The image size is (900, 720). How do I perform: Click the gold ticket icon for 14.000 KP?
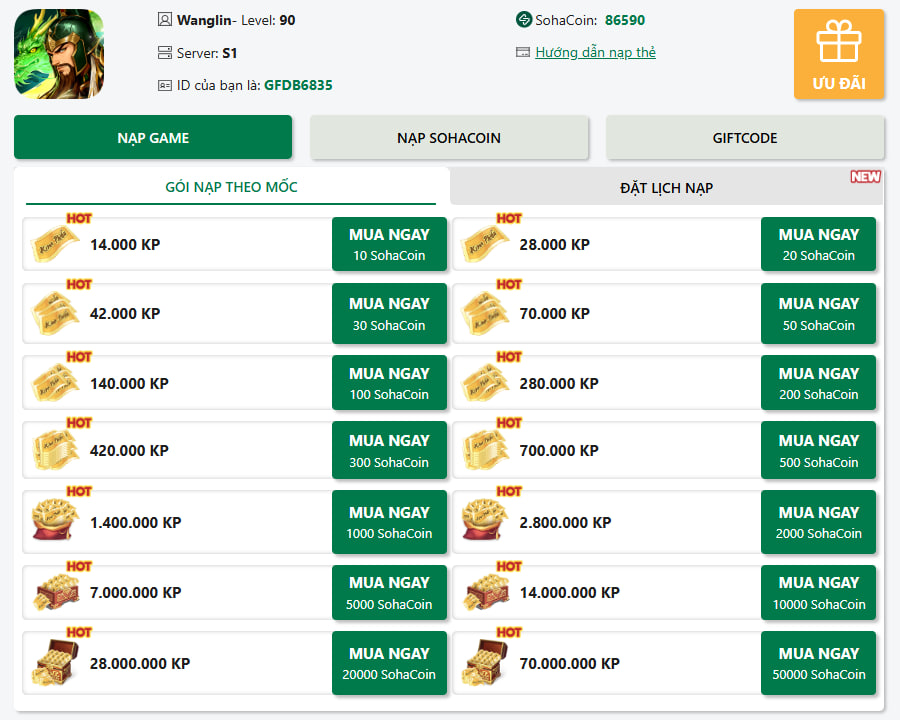56,245
